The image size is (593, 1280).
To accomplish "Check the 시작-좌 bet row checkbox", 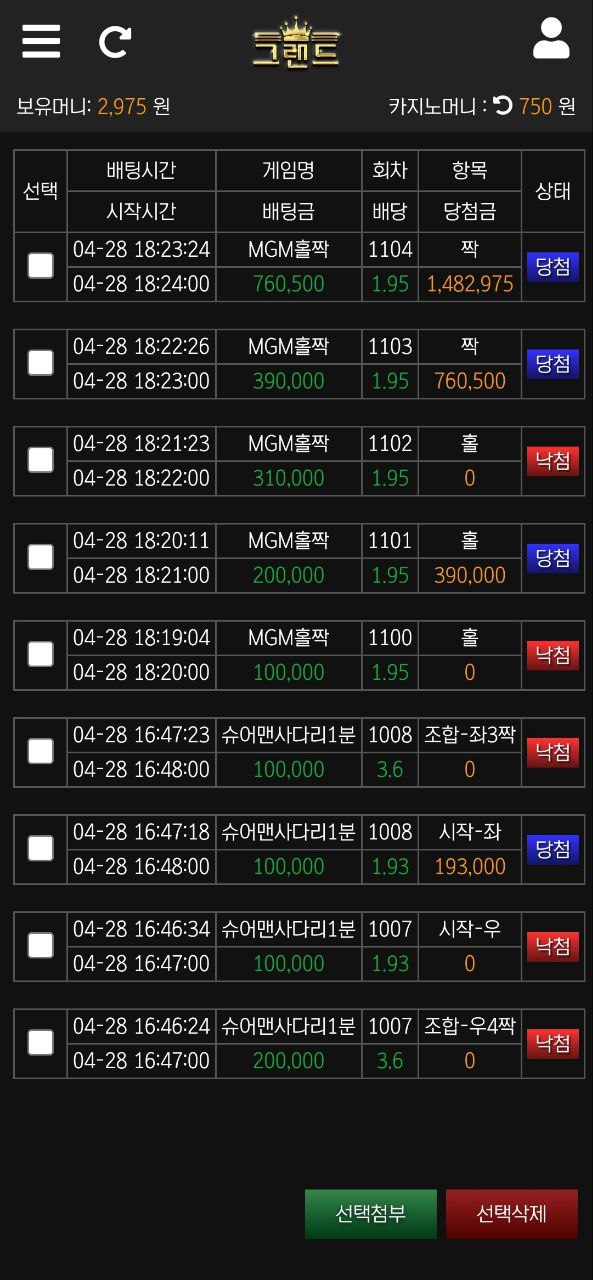I will click(40, 848).
